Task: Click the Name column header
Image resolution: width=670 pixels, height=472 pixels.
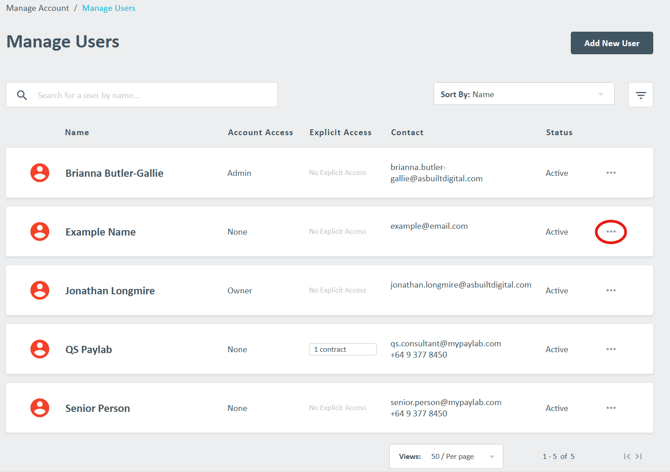Action: [77, 132]
